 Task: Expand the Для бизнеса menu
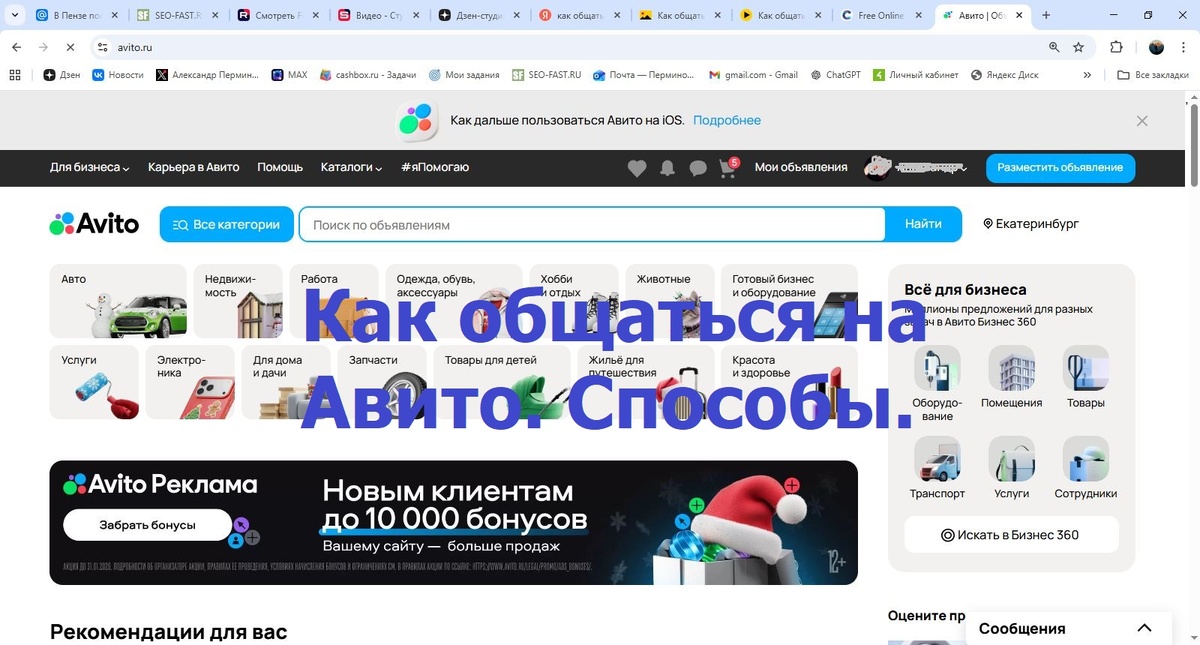point(90,168)
